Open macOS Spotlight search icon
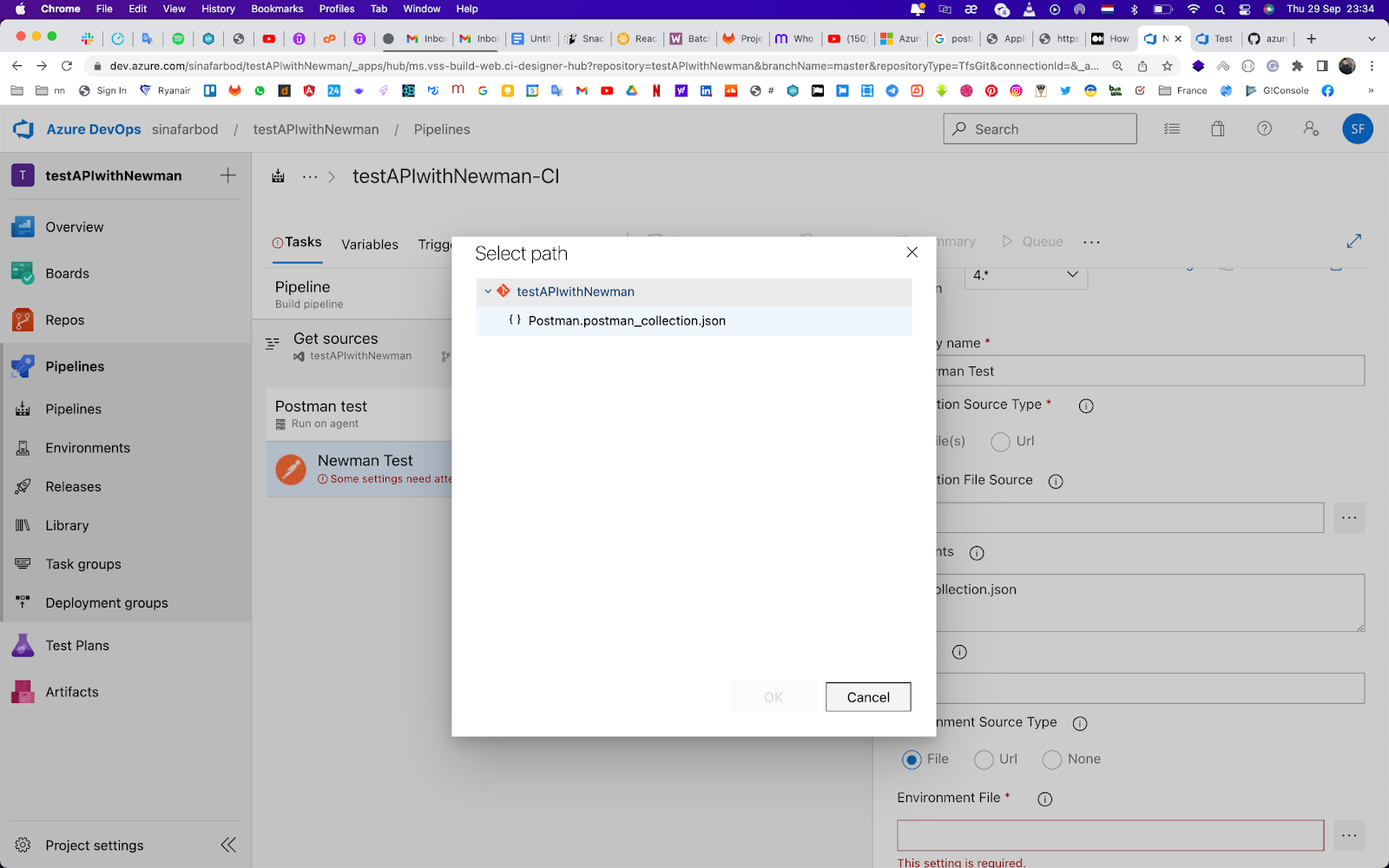This screenshot has height=868, width=1389. [1220, 9]
